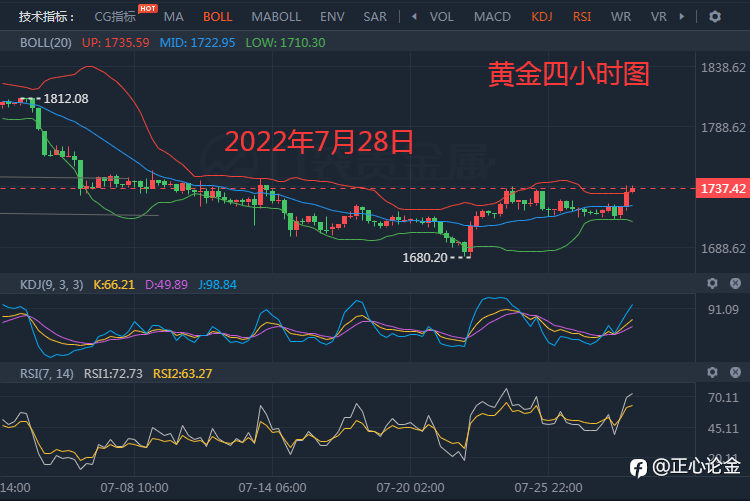The image size is (750, 501).
Task: Click the LOW: 1710.30 value
Action: [285, 43]
